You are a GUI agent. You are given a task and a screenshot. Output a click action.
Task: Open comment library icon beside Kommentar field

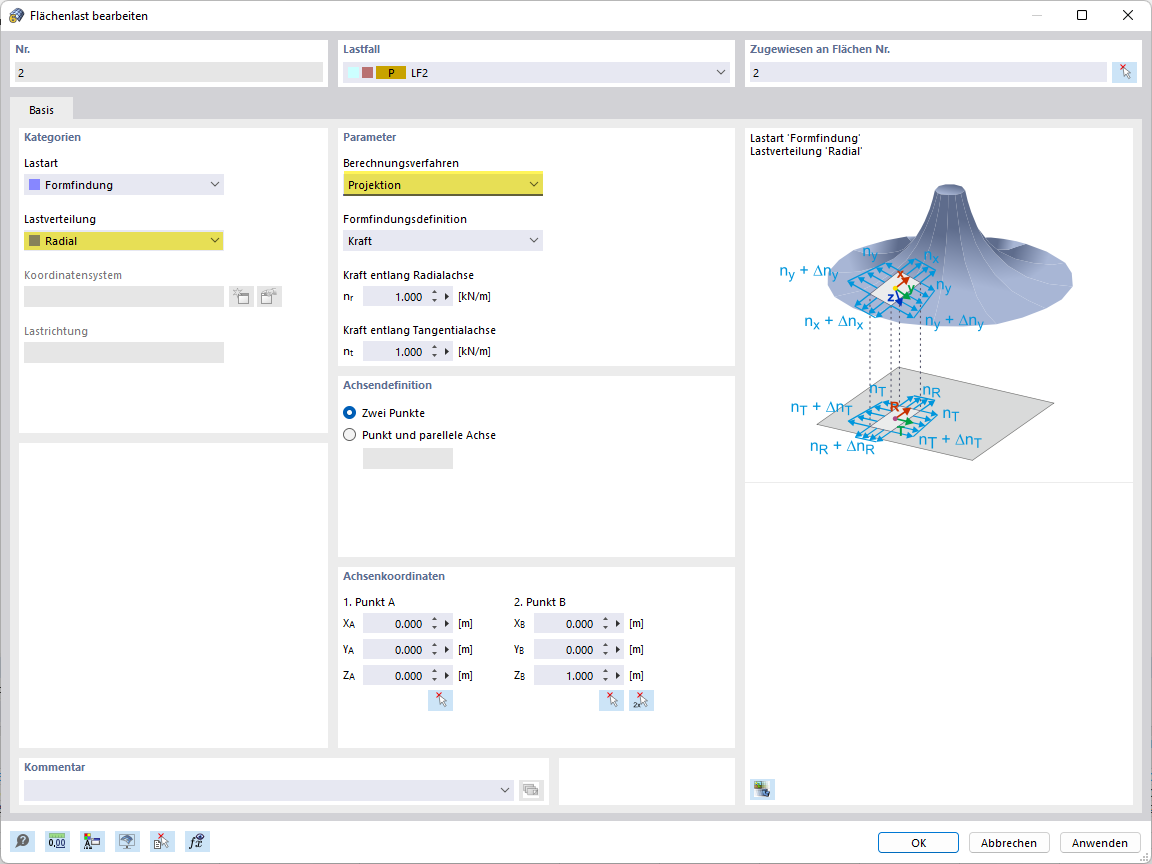click(x=530, y=790)
